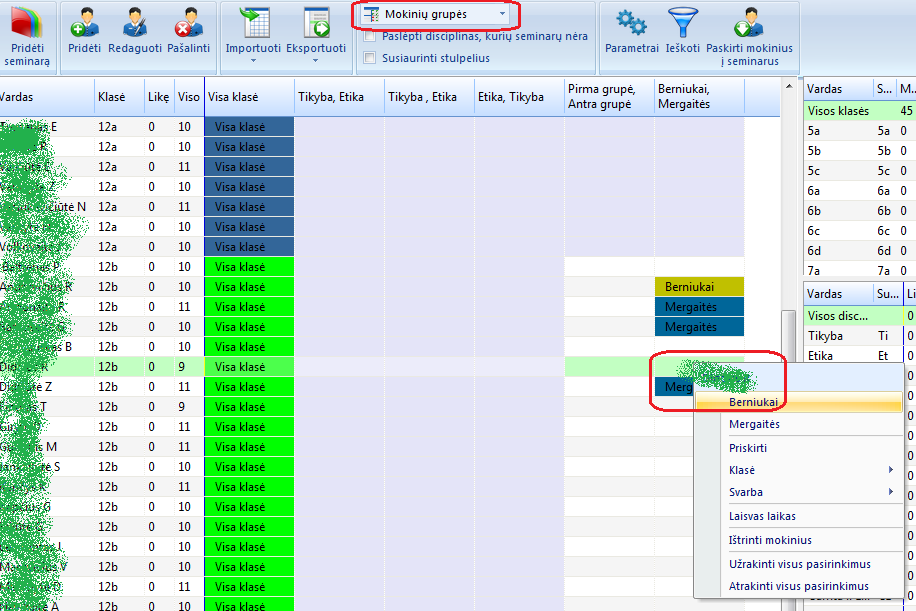This screenshot has width=916, height=611.
Task: Click Paskirti mokinius į seminarus icon
Action: [749, 23]
